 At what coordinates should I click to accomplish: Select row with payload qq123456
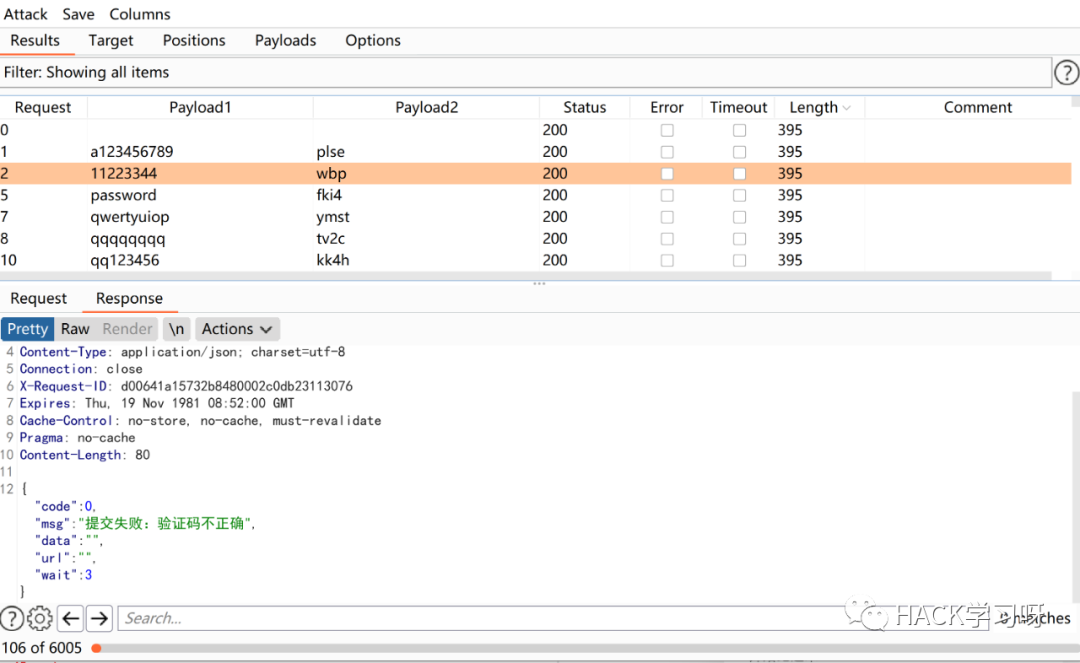click(x=536, y=260)
